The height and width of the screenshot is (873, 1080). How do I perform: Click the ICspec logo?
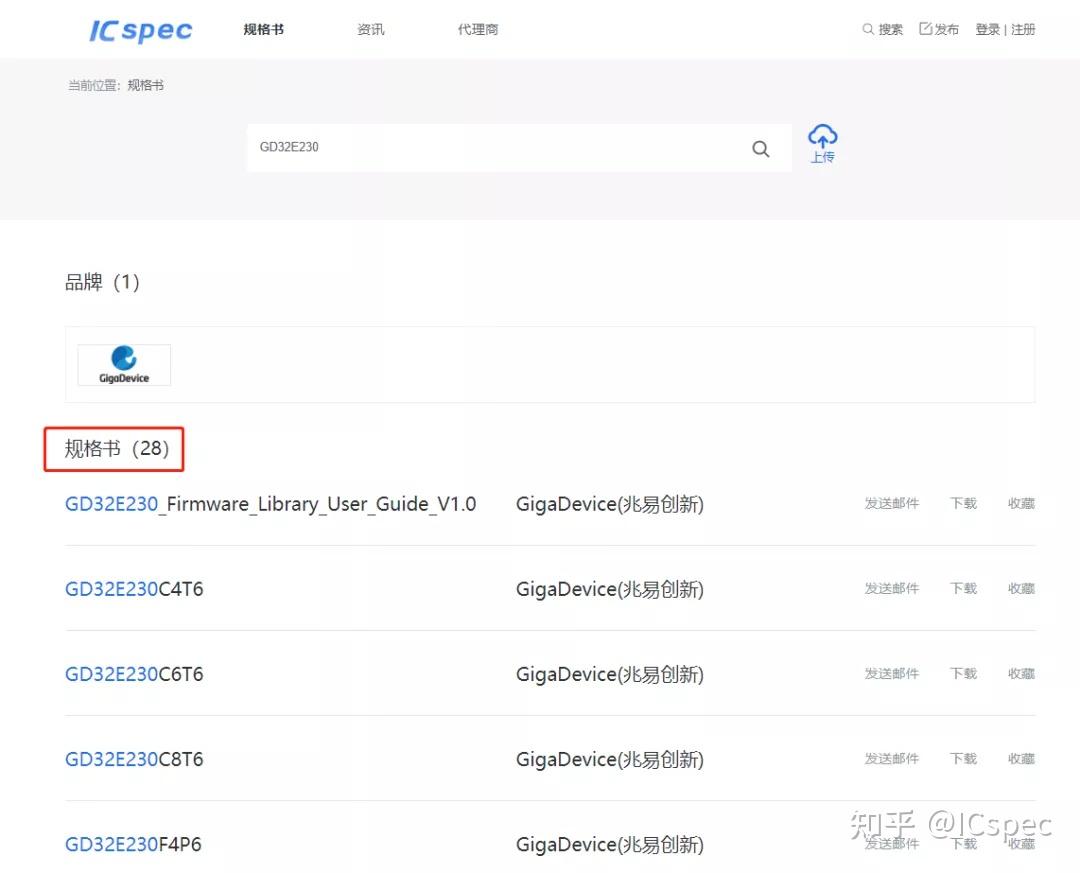click(x=139, y=30)
